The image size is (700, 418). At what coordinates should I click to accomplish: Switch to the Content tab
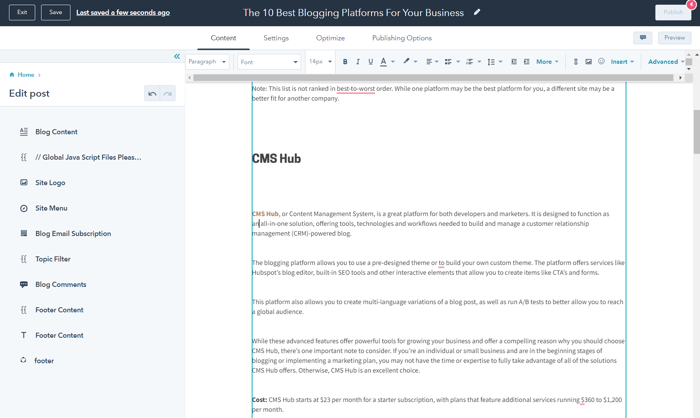223,38
